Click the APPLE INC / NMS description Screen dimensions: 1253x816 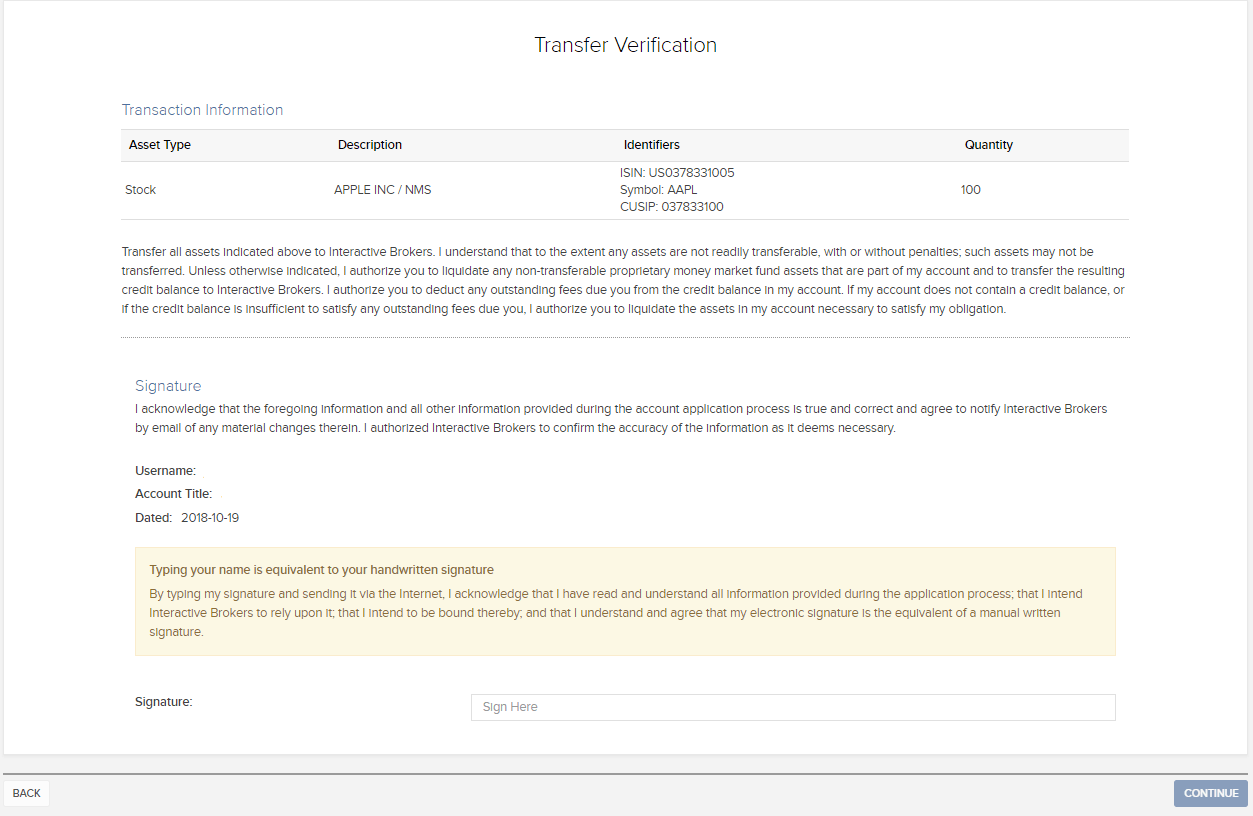383,190
